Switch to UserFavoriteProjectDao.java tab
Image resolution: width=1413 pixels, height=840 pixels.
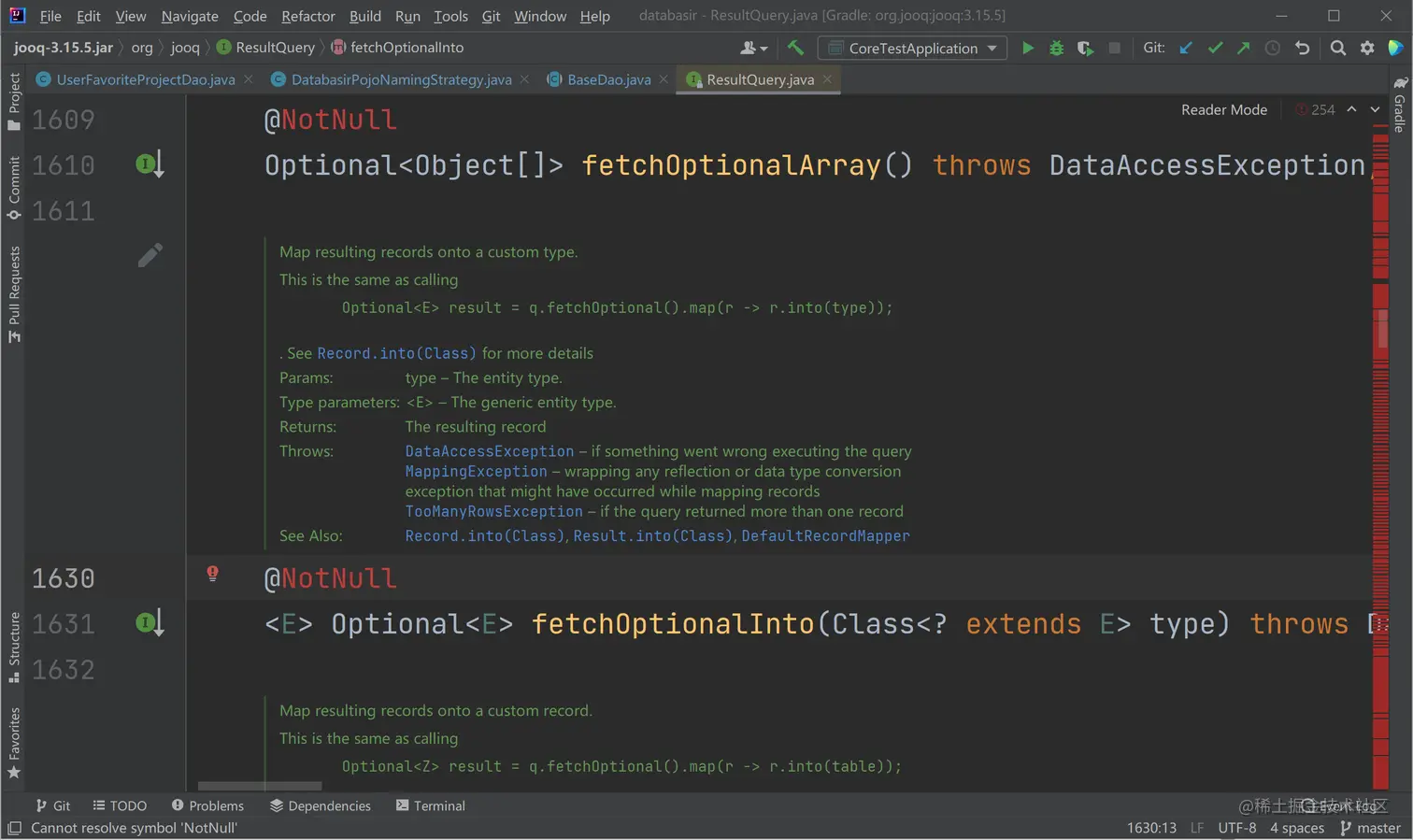tap(145, 79)
